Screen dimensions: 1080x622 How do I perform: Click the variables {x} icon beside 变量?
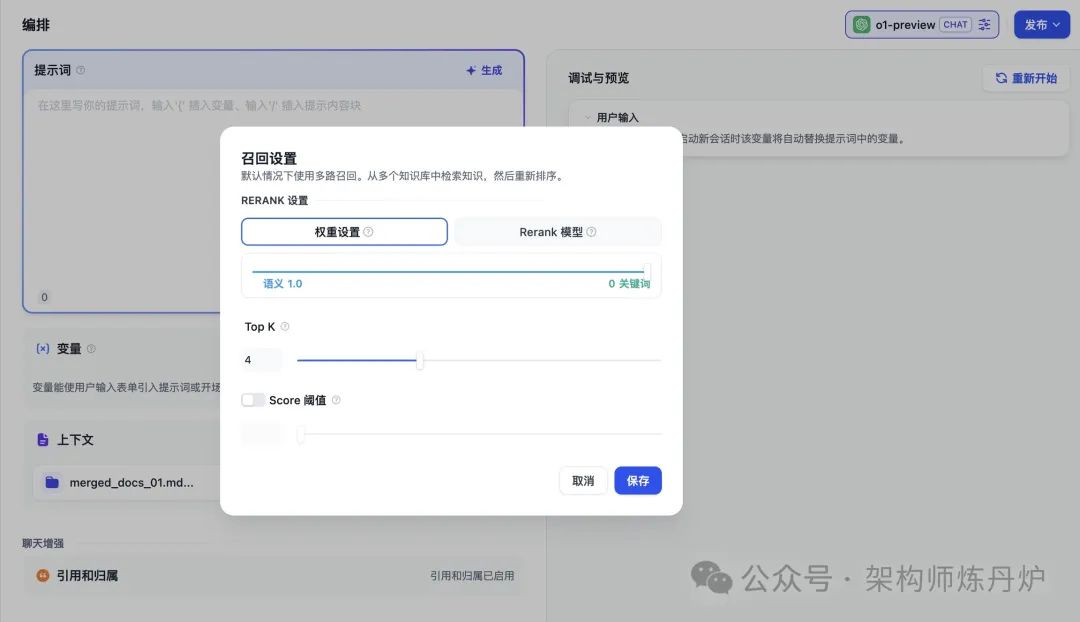pyautogui.click(x=42, y=348)
